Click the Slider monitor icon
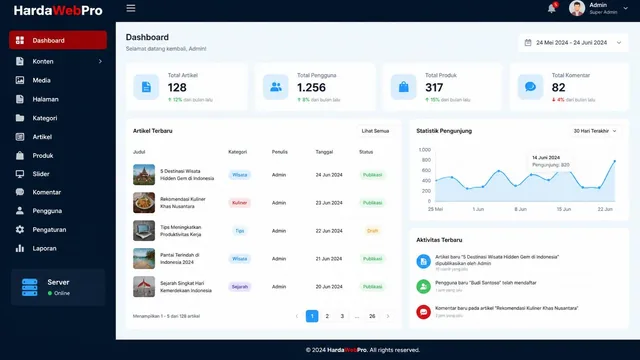 click(20, 174)
